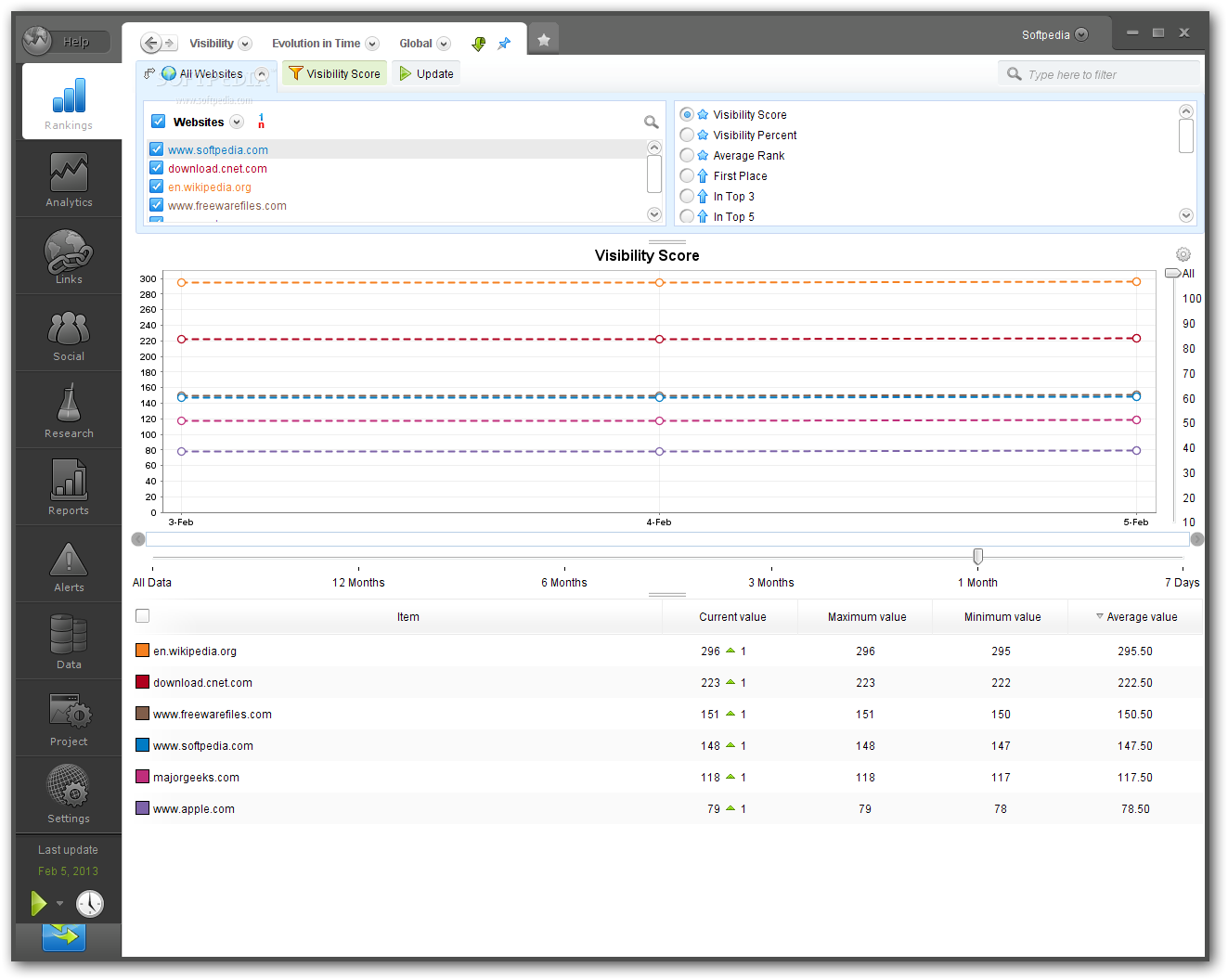This screenshot has width=1228, height=980.
Task: Click the Visibility Score filter button
Action: tap(335, 73)
